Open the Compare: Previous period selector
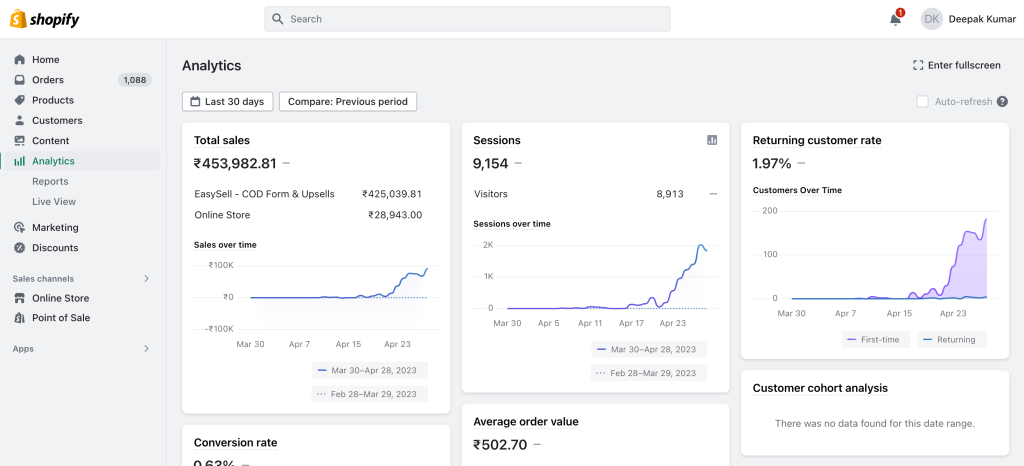 (348, 102)
